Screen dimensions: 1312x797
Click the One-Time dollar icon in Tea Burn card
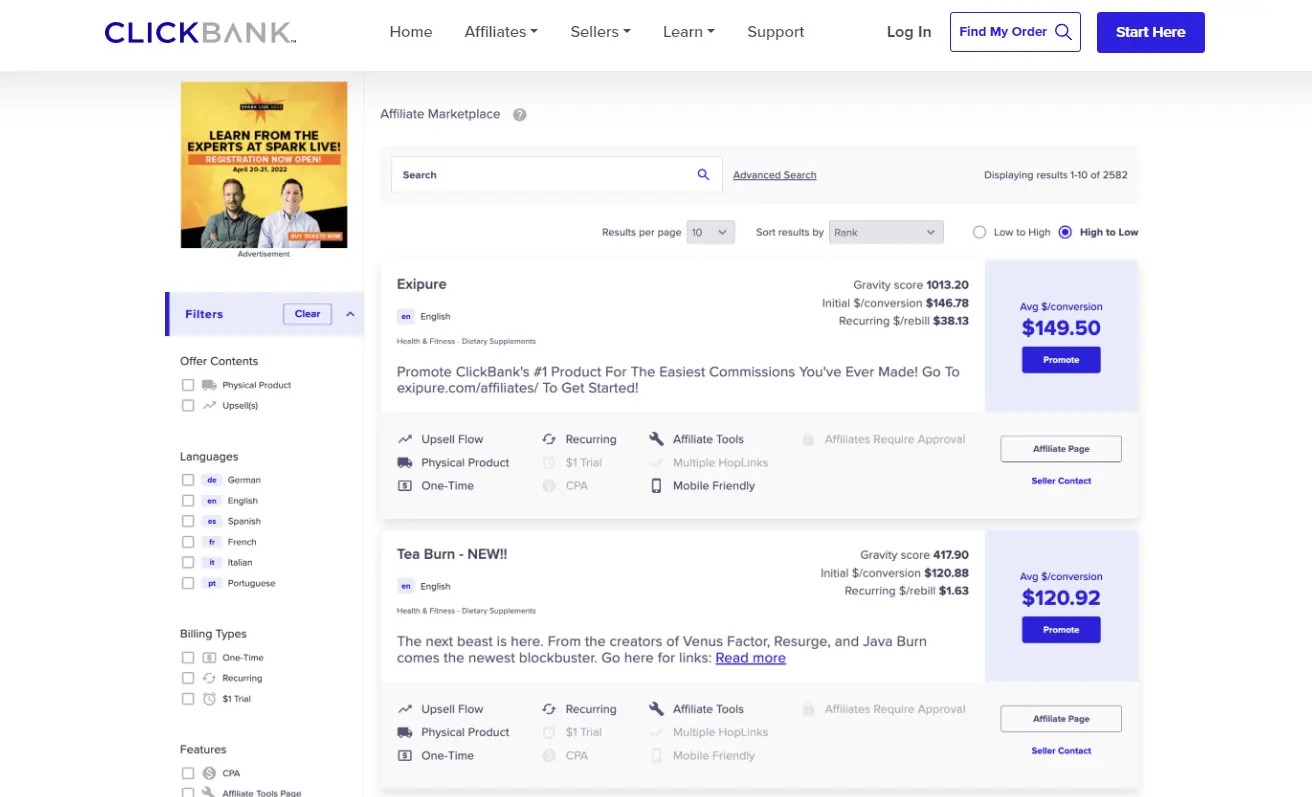coord(405,756)
